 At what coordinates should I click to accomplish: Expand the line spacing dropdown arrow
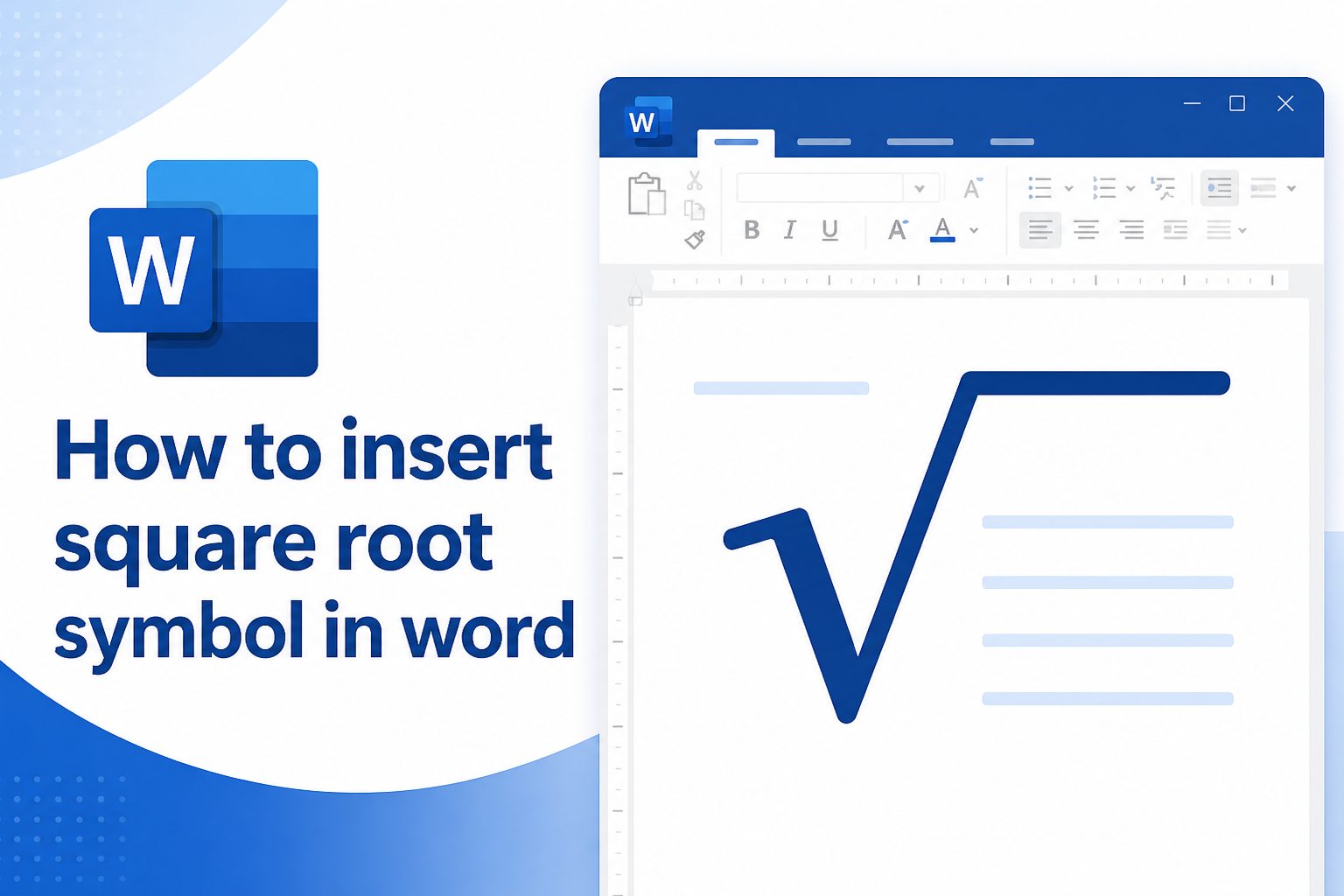tap(1242, 231)
